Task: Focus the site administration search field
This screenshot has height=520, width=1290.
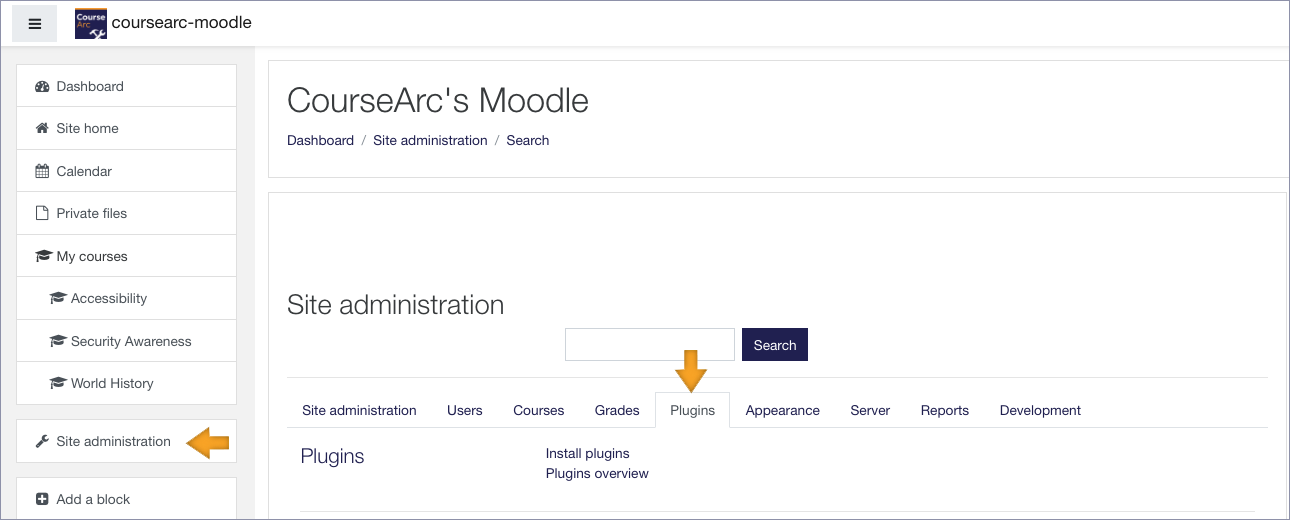Action: [650, 344]
